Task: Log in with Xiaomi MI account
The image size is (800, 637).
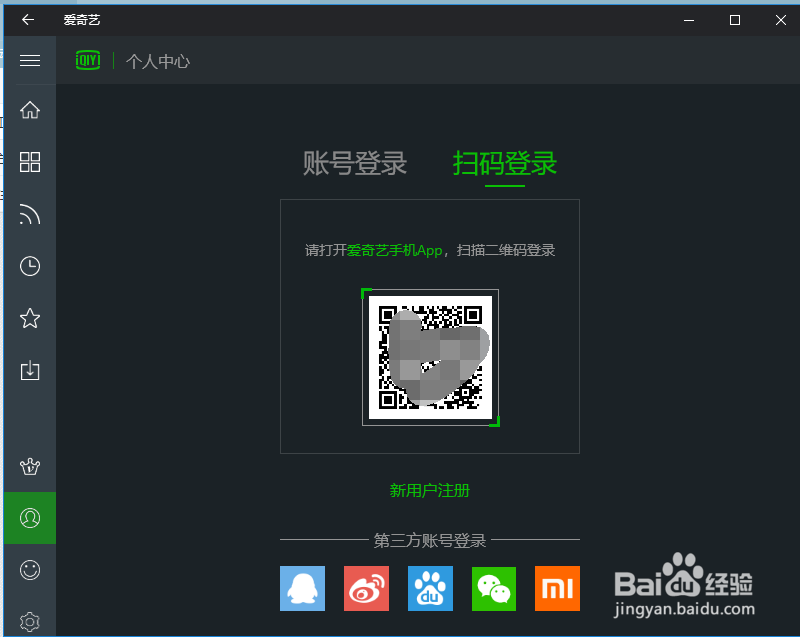Action: pos(557,588)
